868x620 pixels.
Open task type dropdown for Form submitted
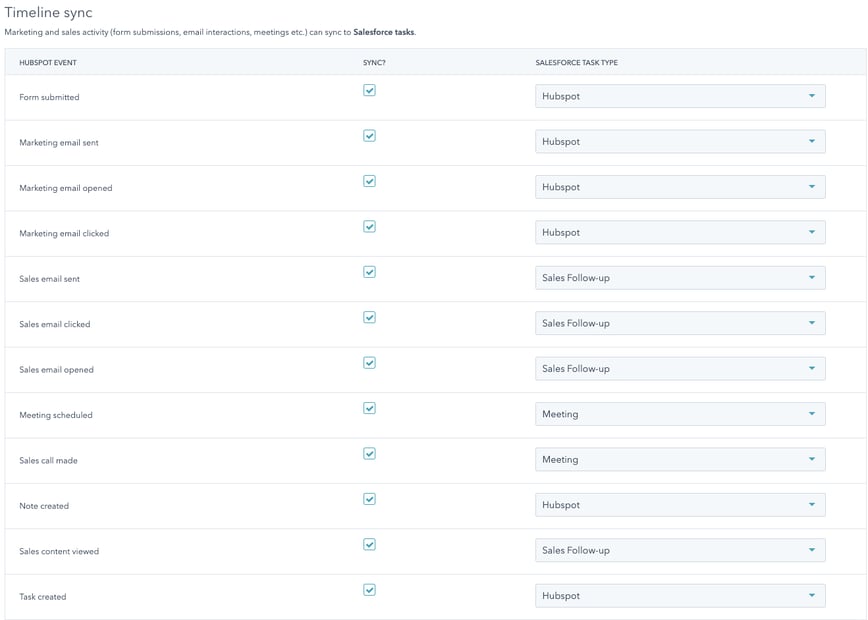coord(680,96)
